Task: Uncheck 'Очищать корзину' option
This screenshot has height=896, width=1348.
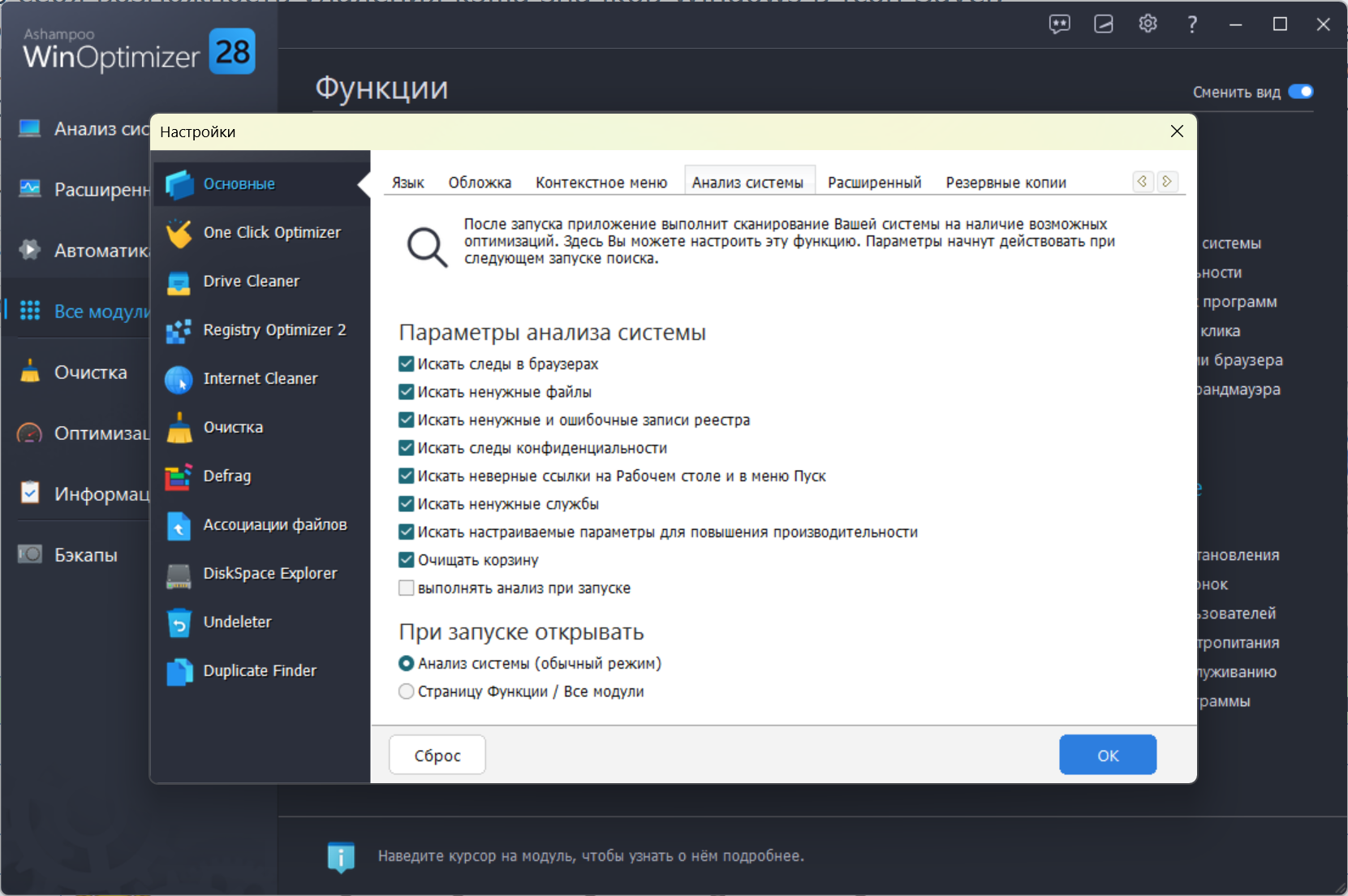Action: tap(407, 560)
